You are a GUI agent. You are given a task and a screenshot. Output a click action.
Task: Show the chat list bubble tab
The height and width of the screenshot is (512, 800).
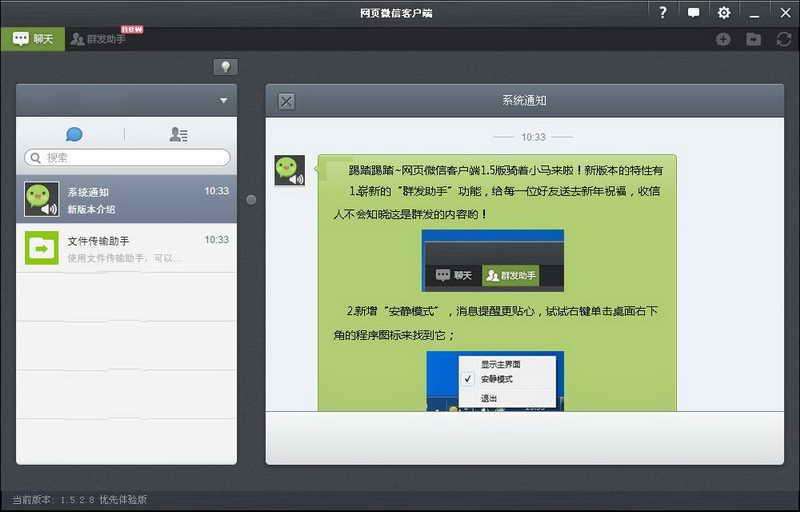coord(74,135)
